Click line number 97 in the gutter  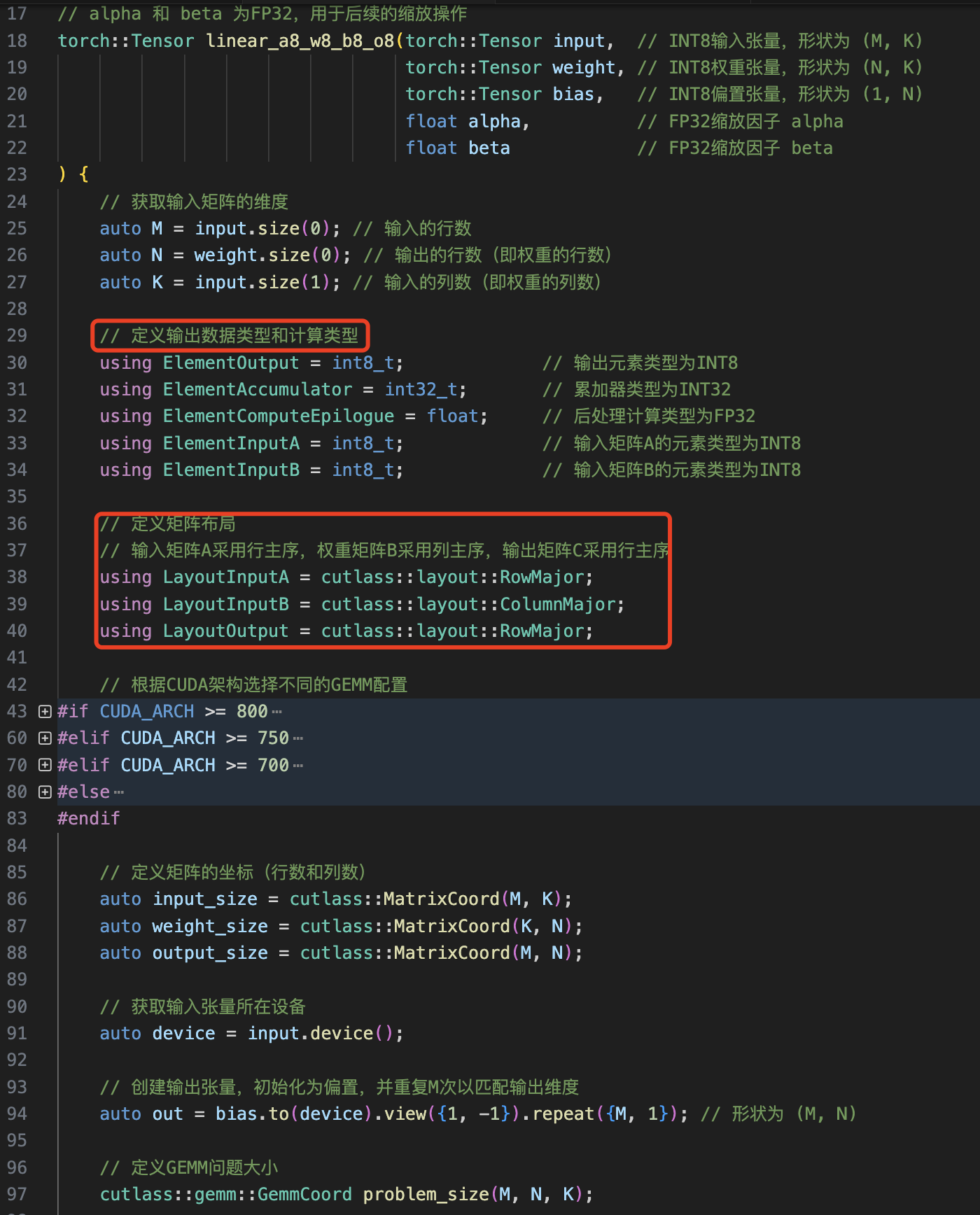pyautogui.click(x=17, y=1194)
